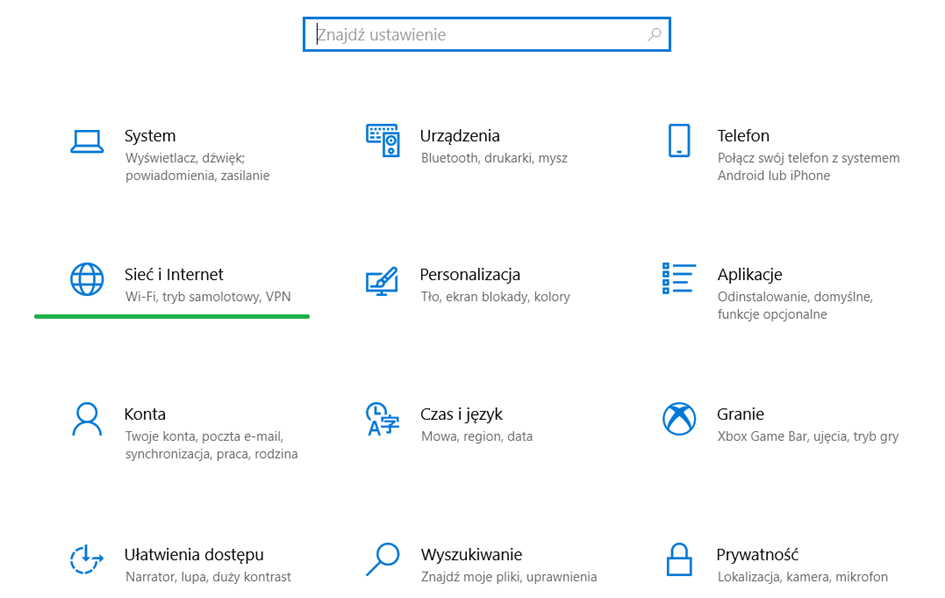
Task: Click the search magnifier in the search box
Action: (x=655, y=35)
